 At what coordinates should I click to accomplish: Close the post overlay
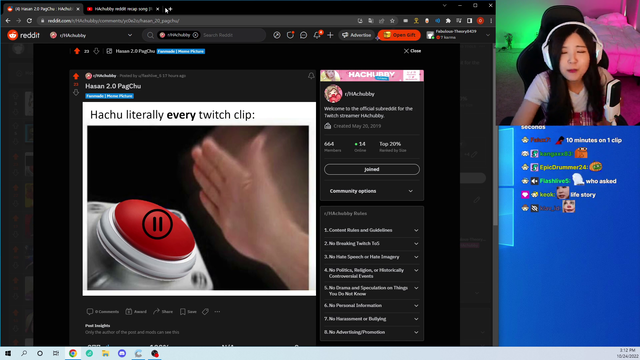pyautogui.click(x=412, y=51)
